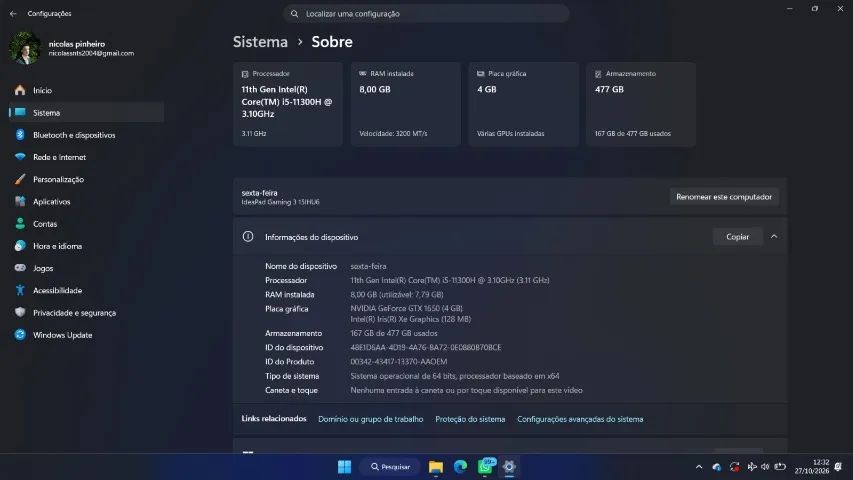
Task: Open Windows Update sync icon
Action: point(20,335)
